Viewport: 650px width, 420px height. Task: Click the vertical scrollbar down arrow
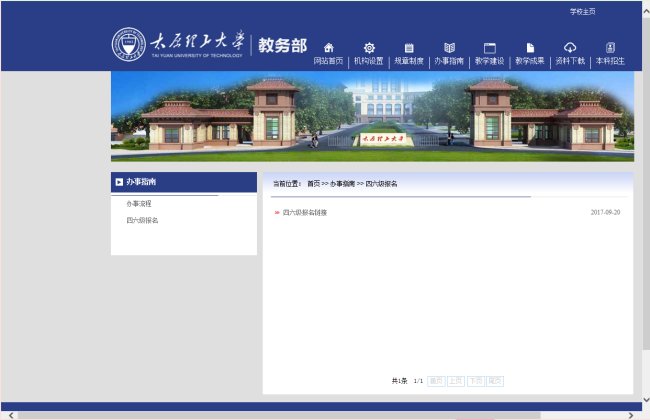646,400
